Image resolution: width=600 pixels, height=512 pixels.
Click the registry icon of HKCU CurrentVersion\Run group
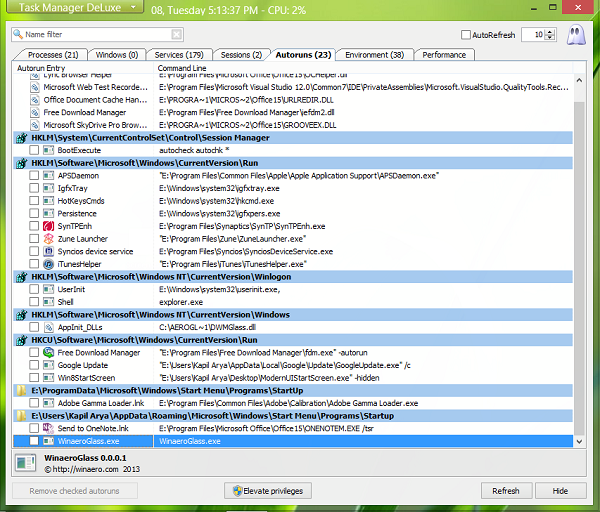pyautogui.click(x=21, y=340)
